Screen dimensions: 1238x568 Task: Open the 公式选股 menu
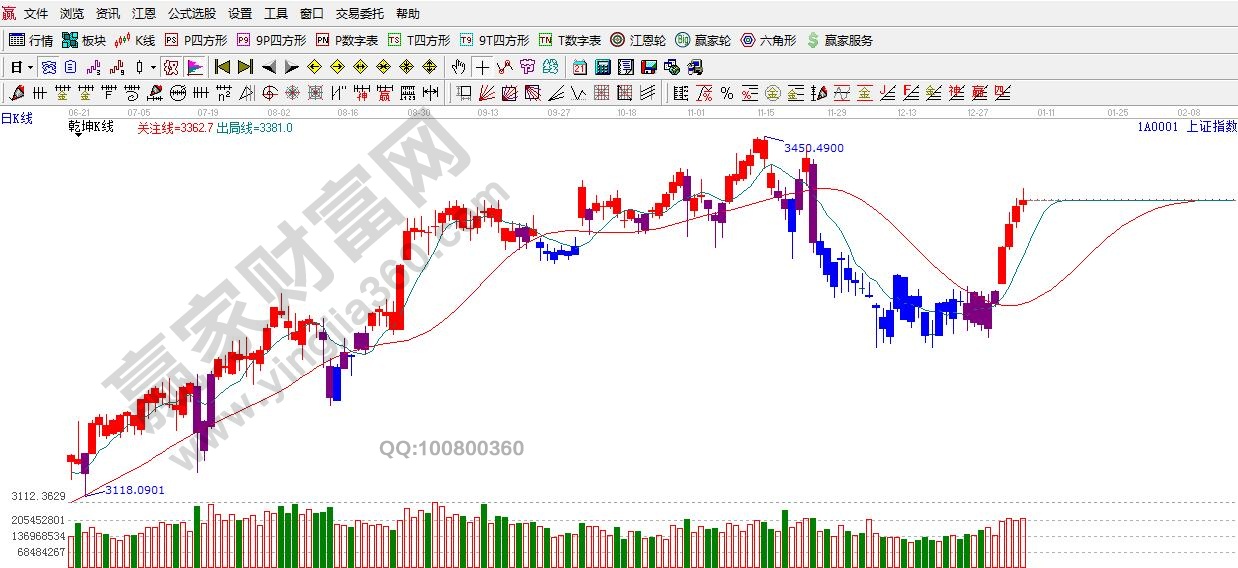(x=191, y=14)
